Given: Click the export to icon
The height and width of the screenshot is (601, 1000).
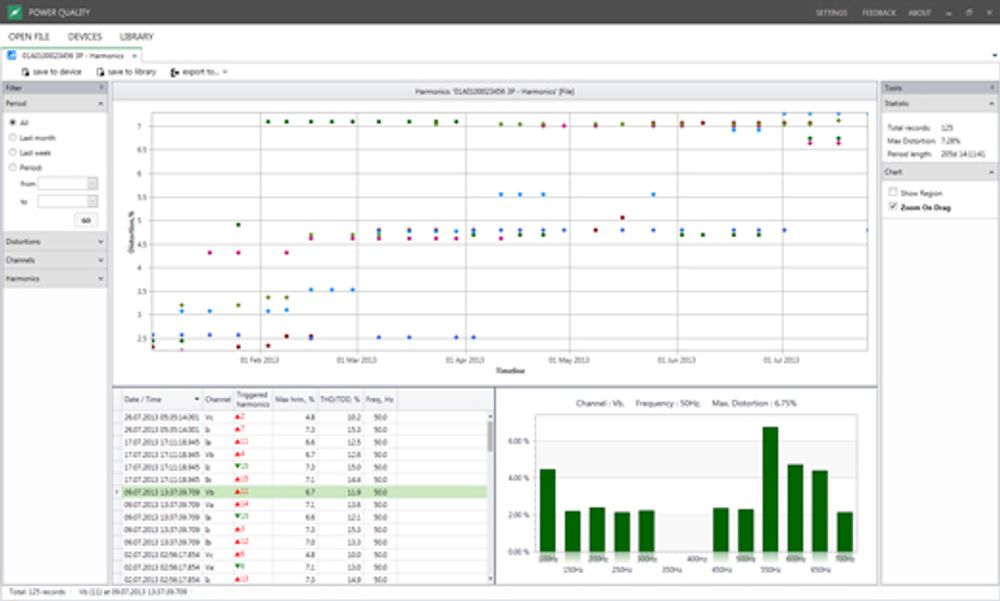Looking at the screenshot, I should (x=175, y=72).
